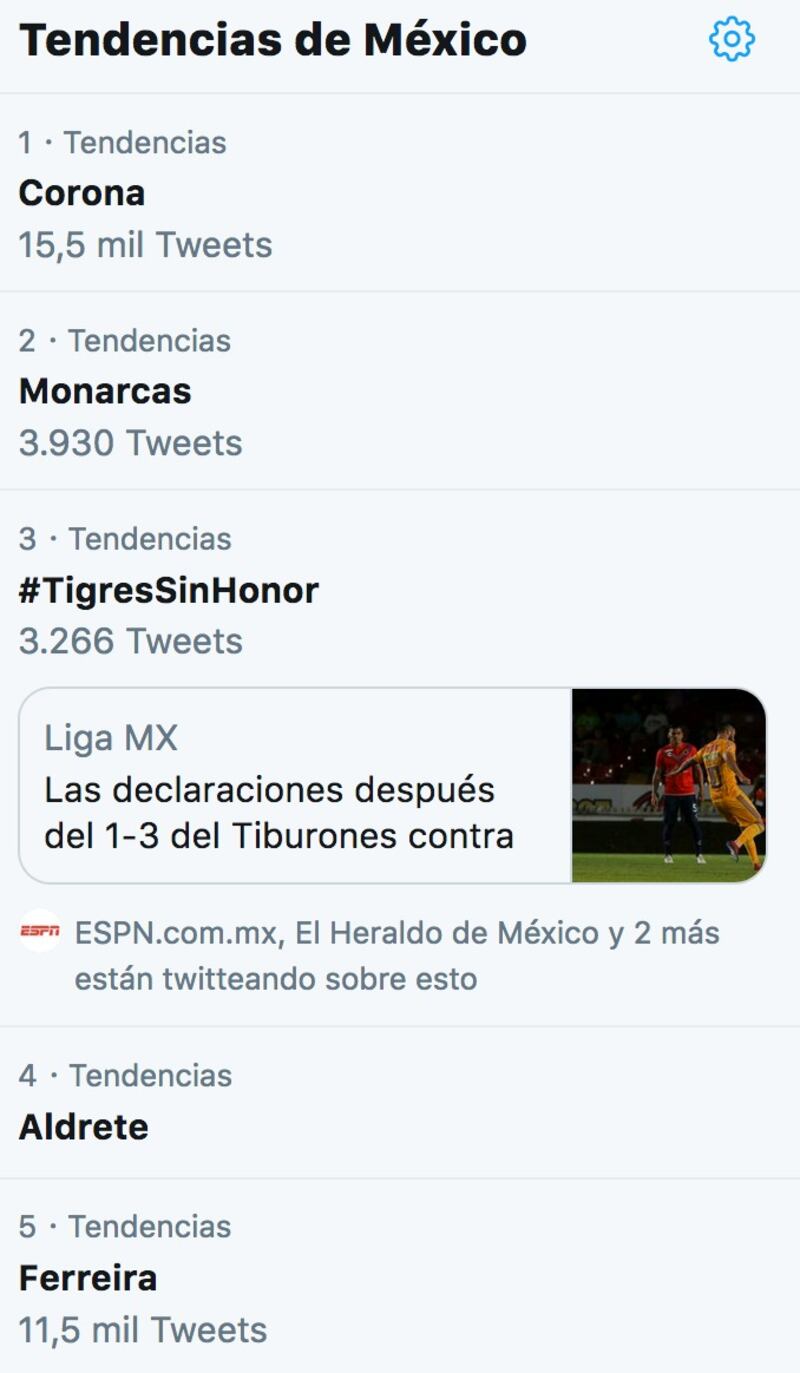Click '1 · Tendencias' rank label
This screenshot has width=800, height=1373.
point(122,143)
